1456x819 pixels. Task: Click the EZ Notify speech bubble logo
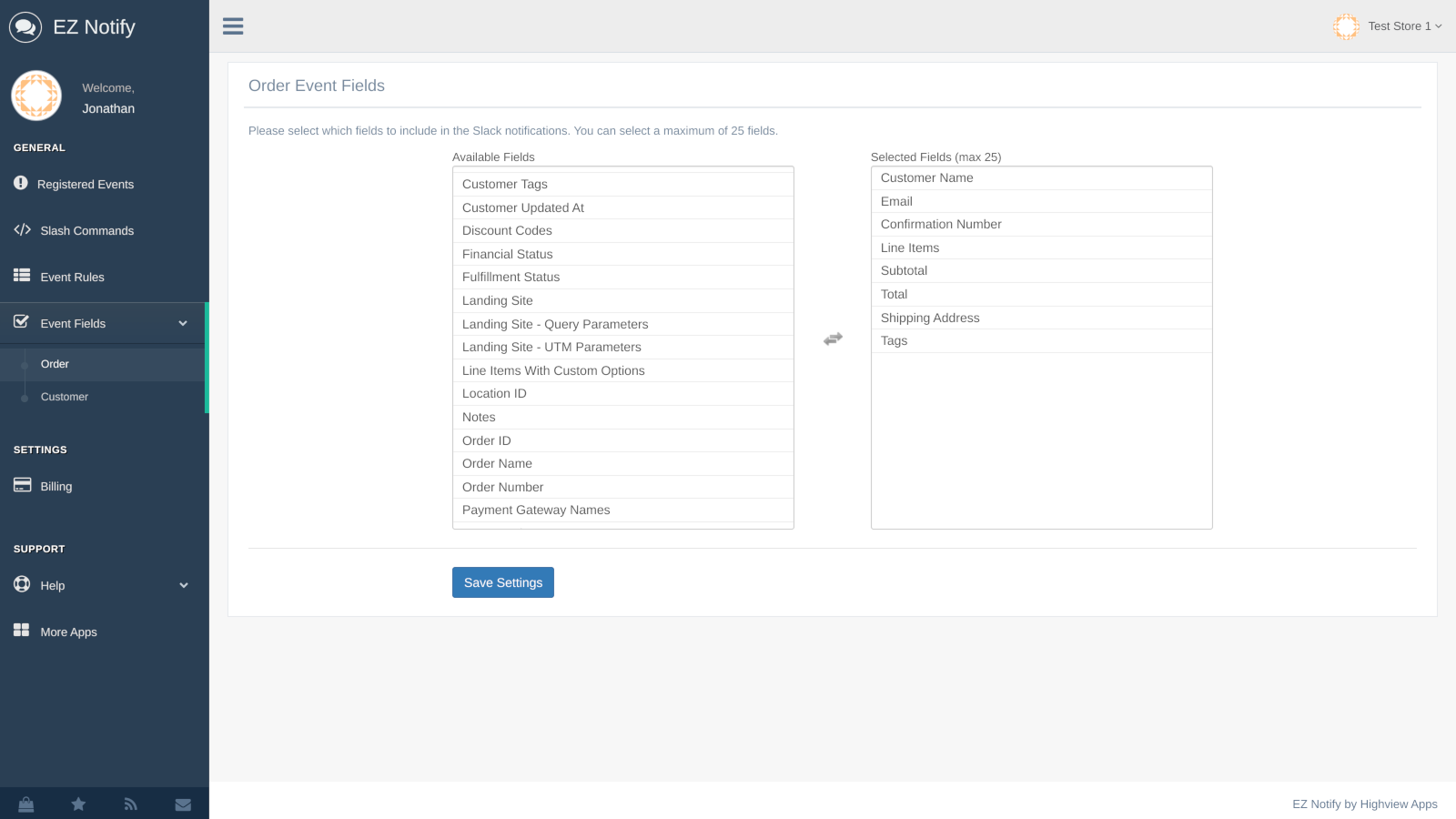25,26
